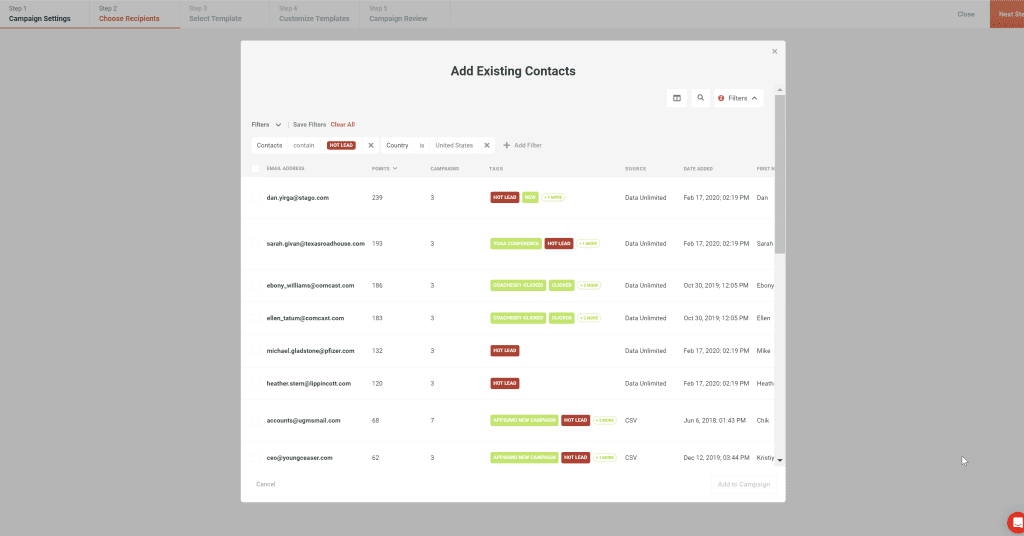Expand '+3 more' tags for accounts@ugmsmail.com row

605,420
